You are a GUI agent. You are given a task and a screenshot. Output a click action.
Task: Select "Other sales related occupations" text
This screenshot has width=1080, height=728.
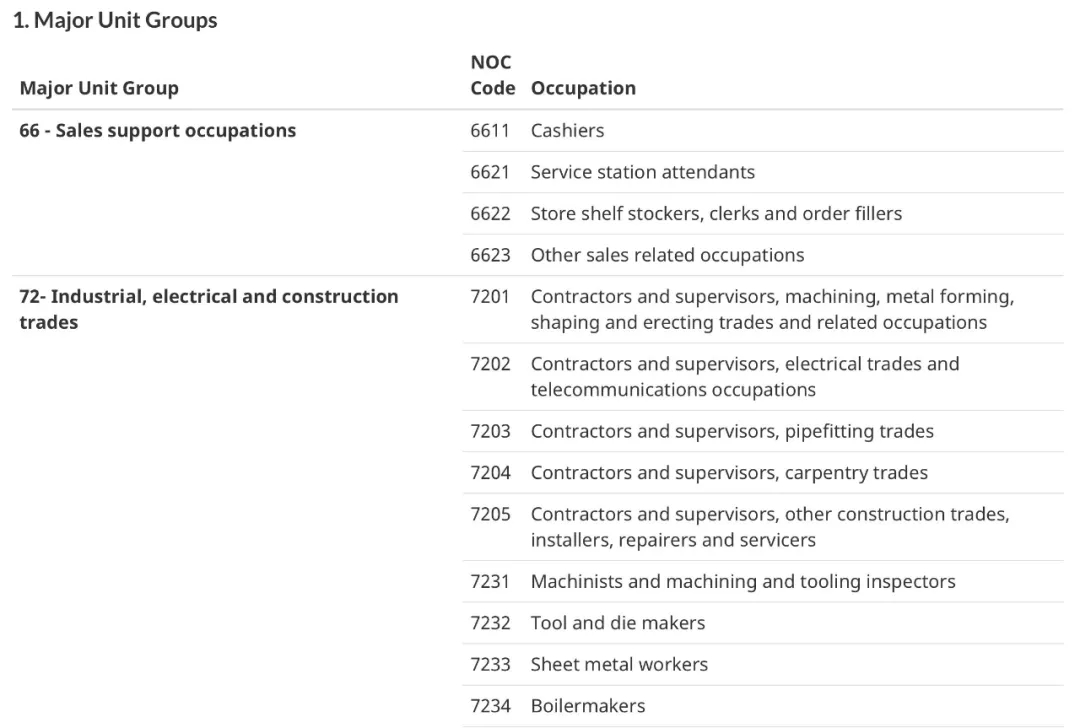tap(667, 255)
